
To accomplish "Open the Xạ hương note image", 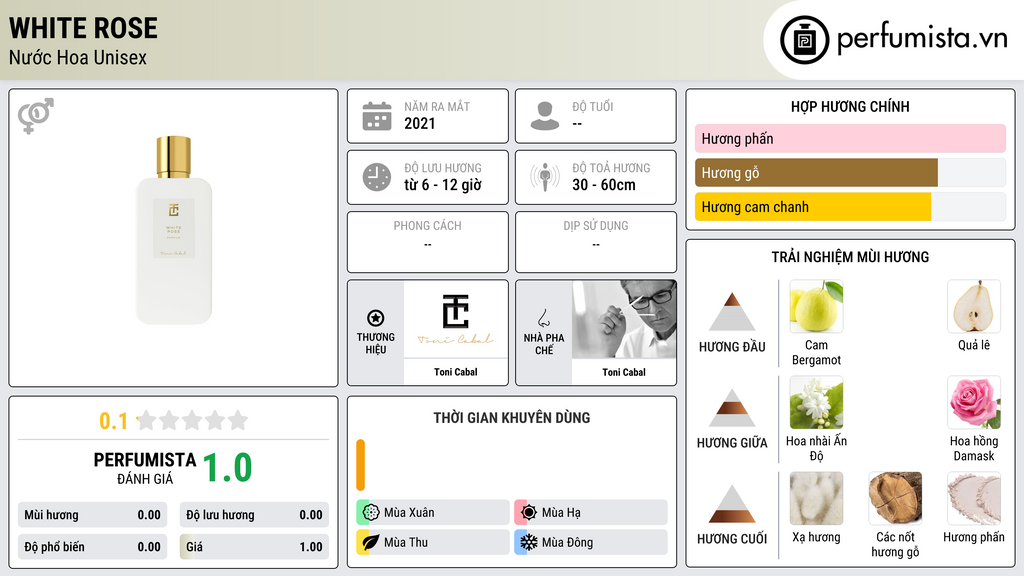I will pos(816,498).
